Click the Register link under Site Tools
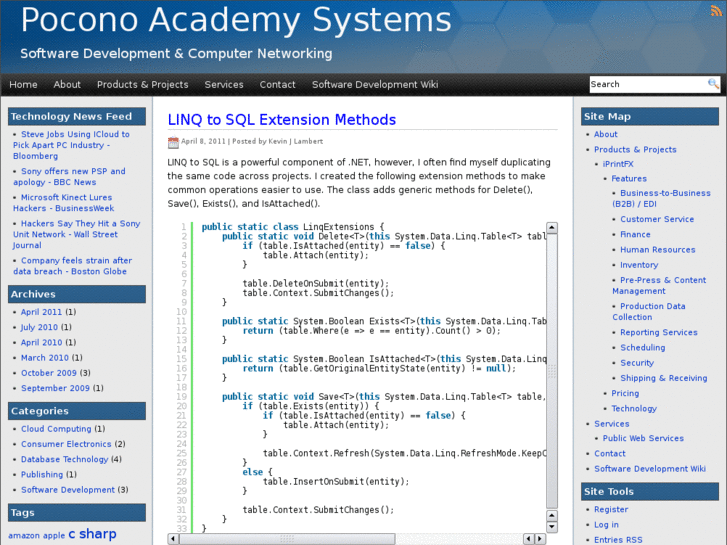727x545 pixels. click(611, 510)
